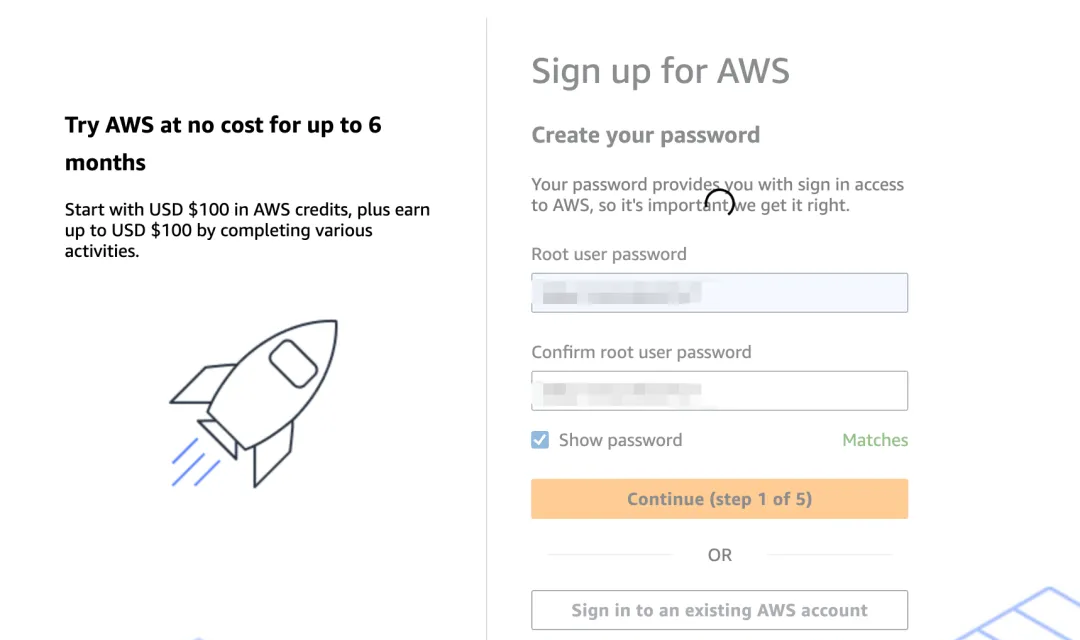Click the rocket window porthole
This screenshot has height=640, width=1080.
(293, 364)
